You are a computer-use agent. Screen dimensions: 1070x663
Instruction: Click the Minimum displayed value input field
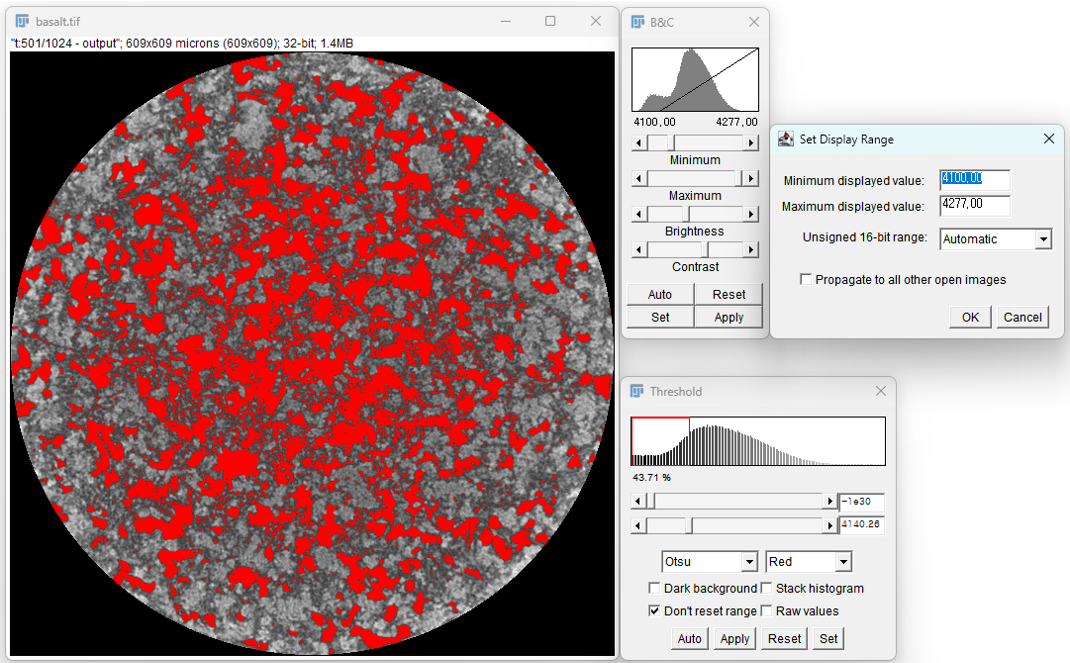tap(973, 180)
